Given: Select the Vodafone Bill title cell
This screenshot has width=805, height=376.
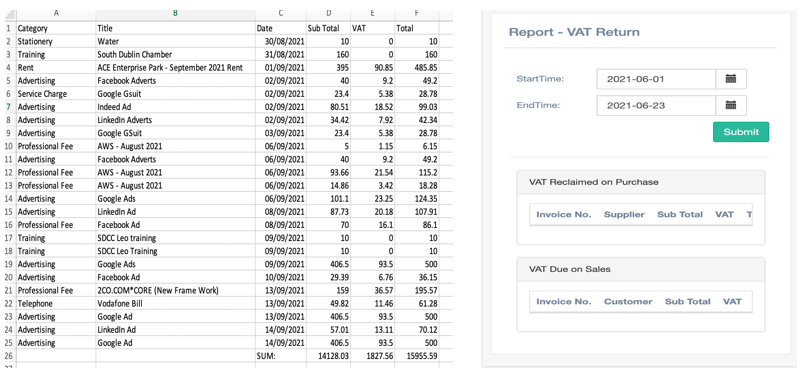Looking at the screenshot, I should (x=175, y=303).
